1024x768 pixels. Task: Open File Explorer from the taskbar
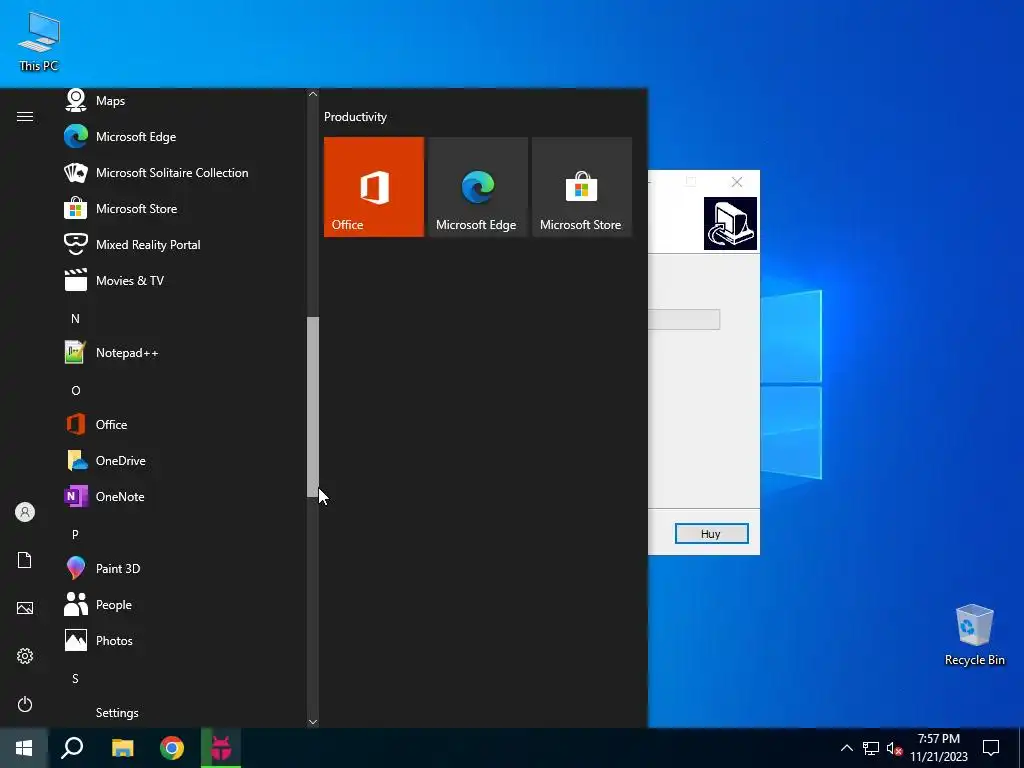(122, 748)
